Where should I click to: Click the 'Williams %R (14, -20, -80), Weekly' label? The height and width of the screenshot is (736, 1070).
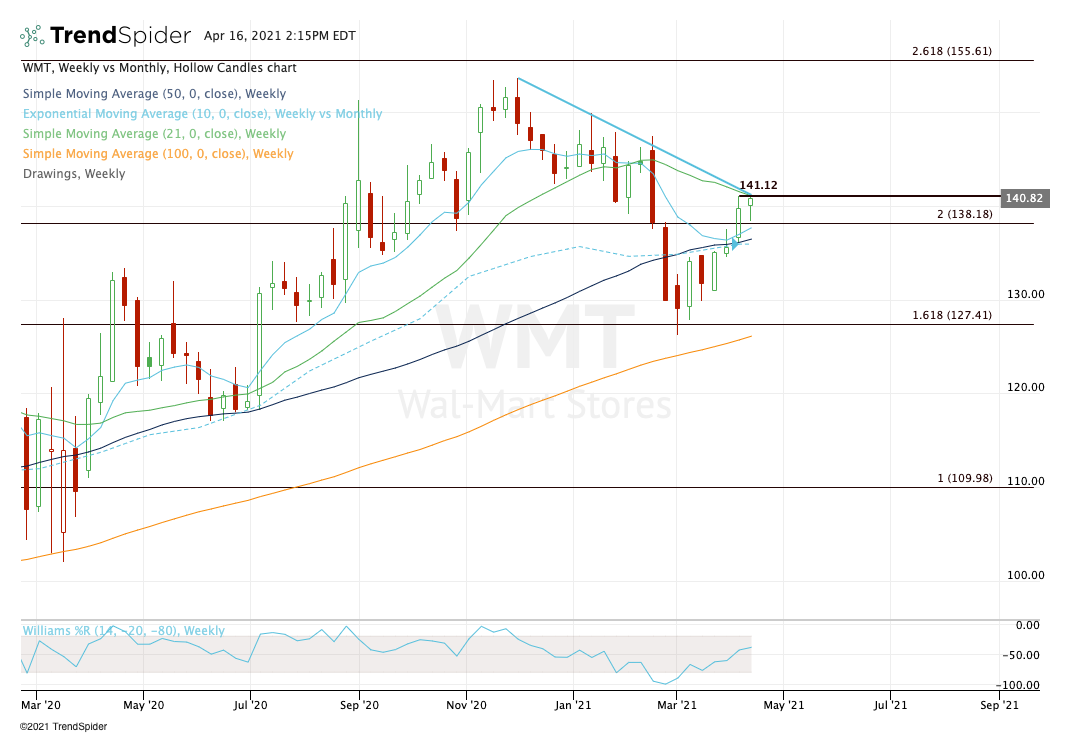click(x=124, y=631)
